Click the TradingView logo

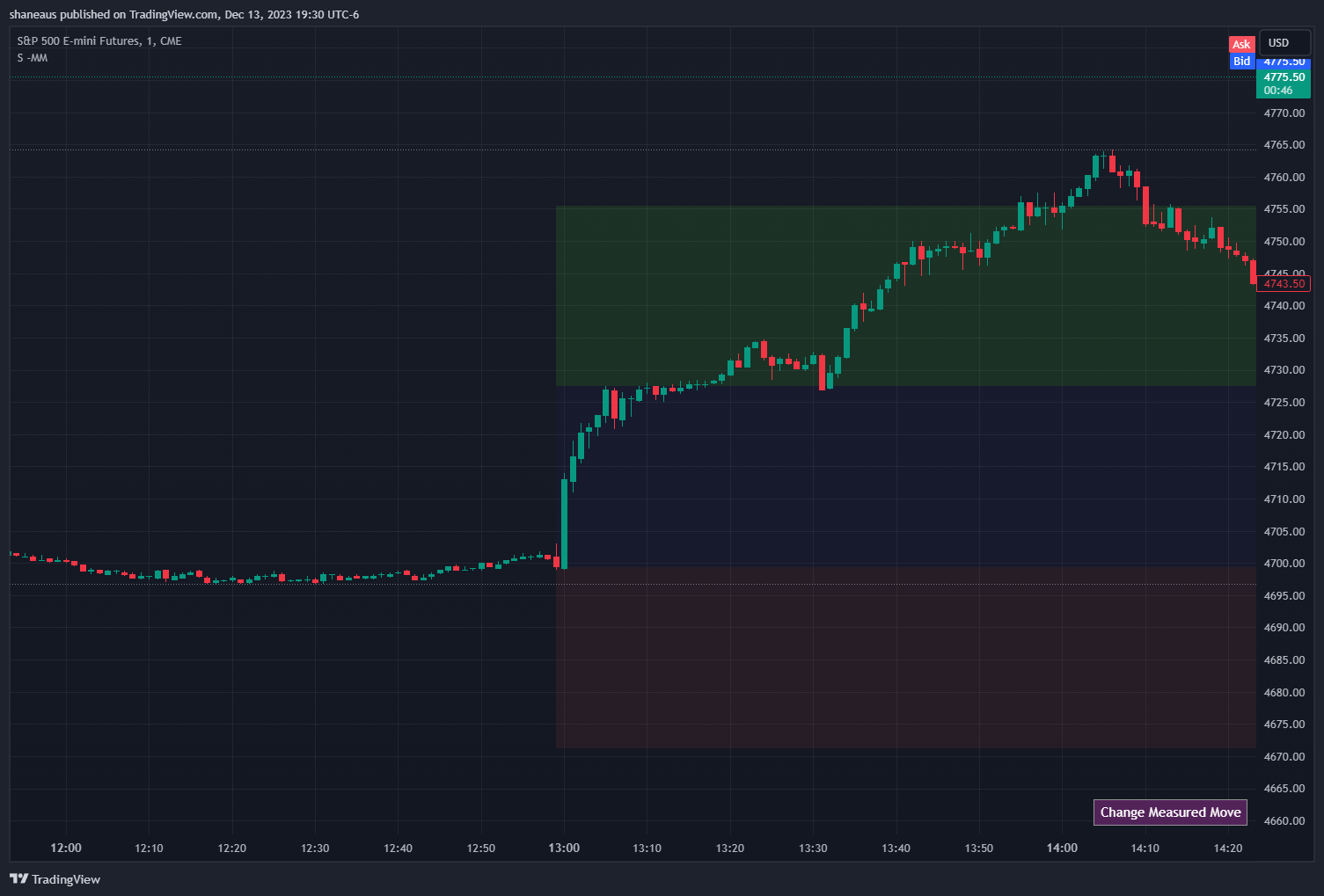tap(55, 879)
